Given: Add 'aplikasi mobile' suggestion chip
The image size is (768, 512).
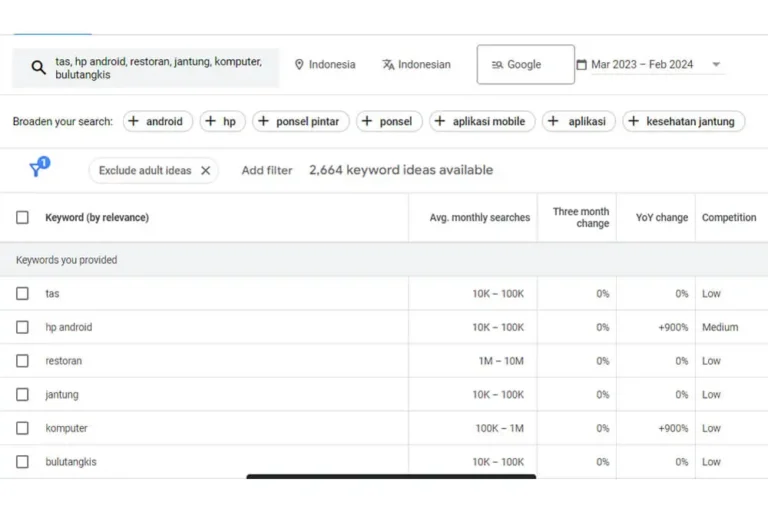Looking at the screenshot, I should coord(482,121).
